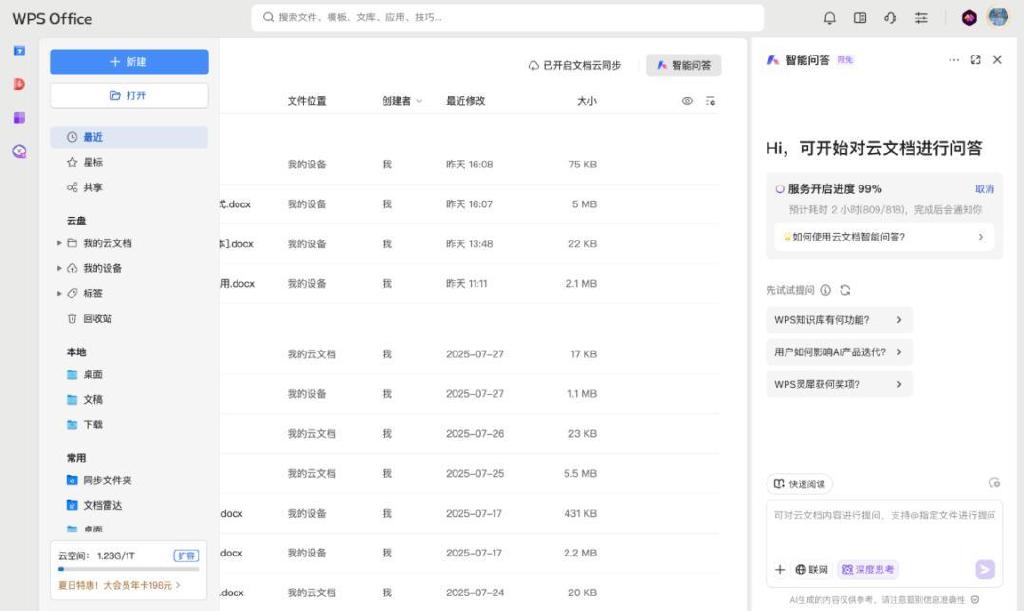Click the 快速阅读 button

799,484
